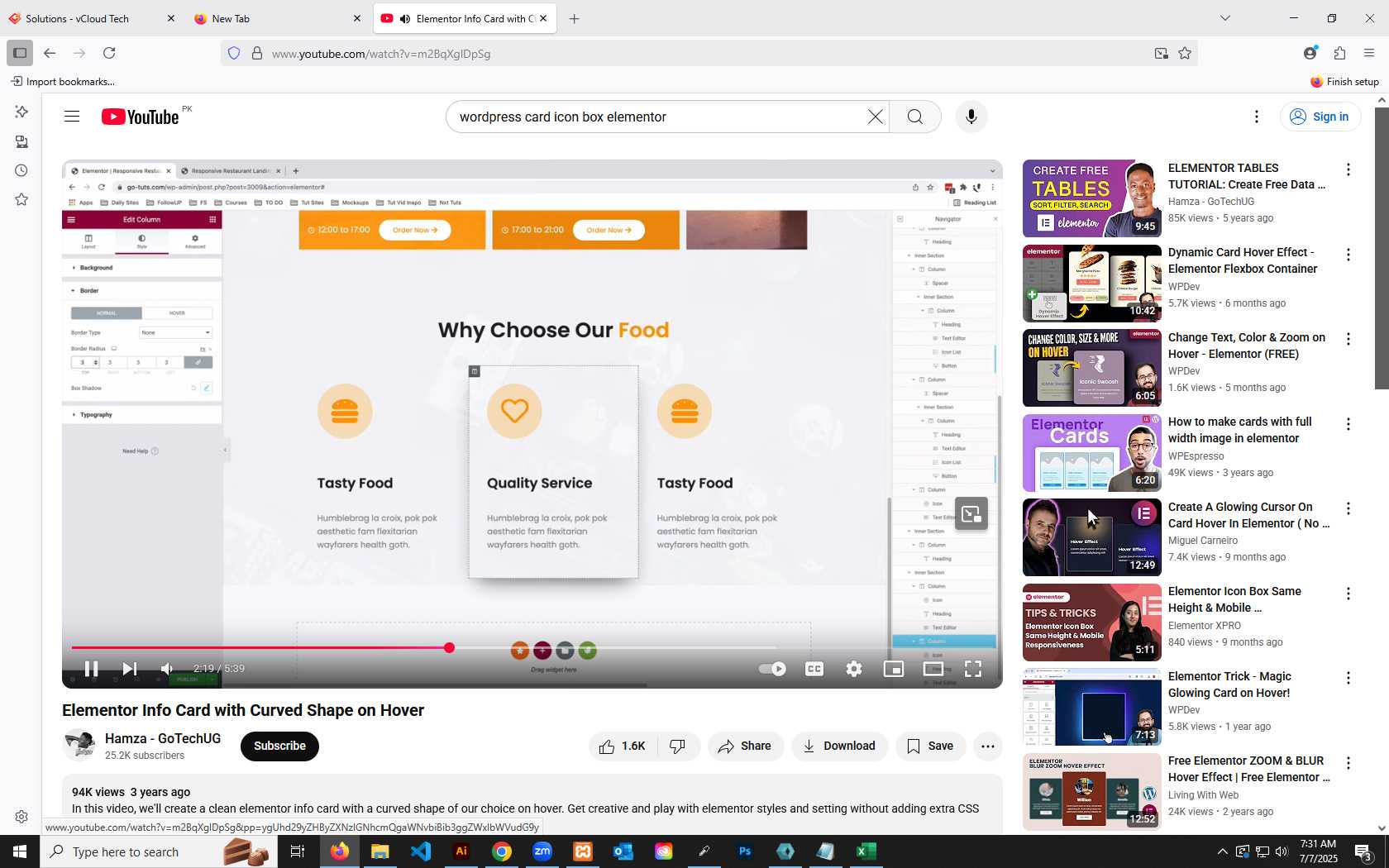Viewport: 1389px width, 868px height.
Task: Open sidebar customize gear icon
Action: [x=21, y=817]
